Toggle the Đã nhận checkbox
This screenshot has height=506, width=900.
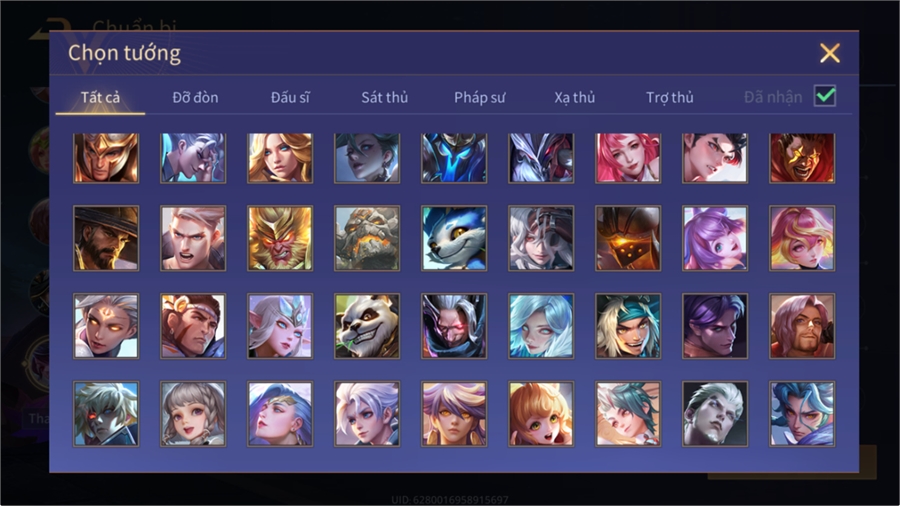click(825, 96)
